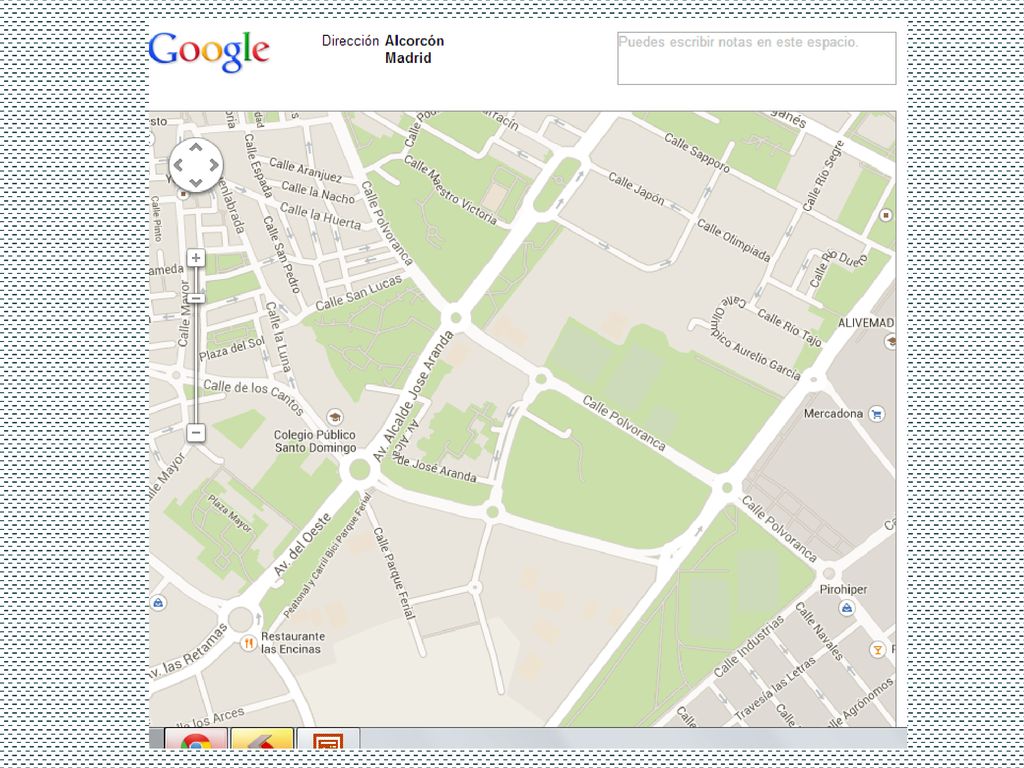This screenshot has width=1024, height=768.
Task: Click the Plaza del Sol label
Action: (x=232, y=349)
